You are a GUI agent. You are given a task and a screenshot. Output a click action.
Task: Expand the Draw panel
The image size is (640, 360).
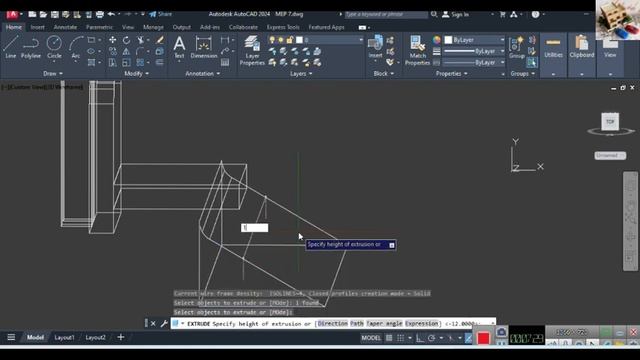tap(53, 74)
